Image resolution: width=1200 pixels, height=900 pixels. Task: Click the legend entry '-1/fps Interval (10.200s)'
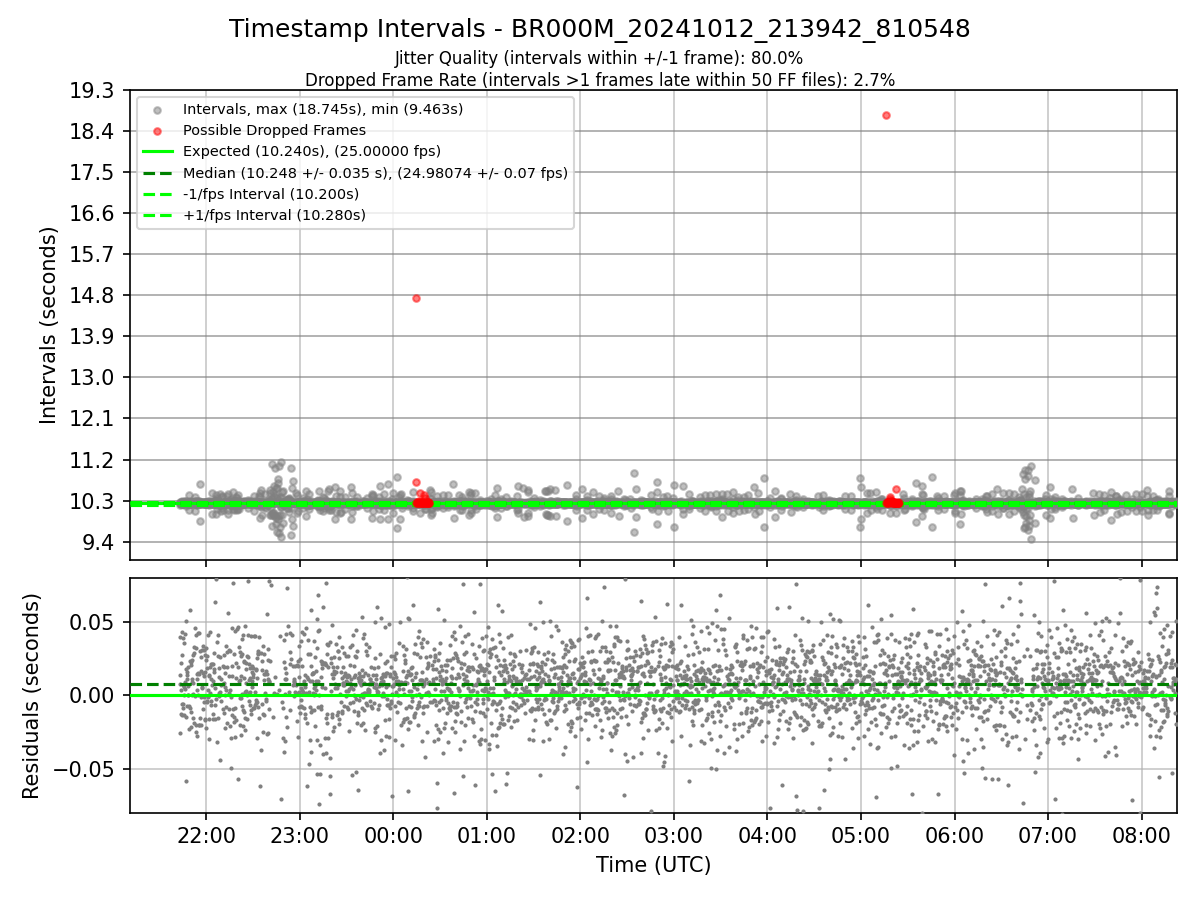pyautogui.click(x=271, y=194)
